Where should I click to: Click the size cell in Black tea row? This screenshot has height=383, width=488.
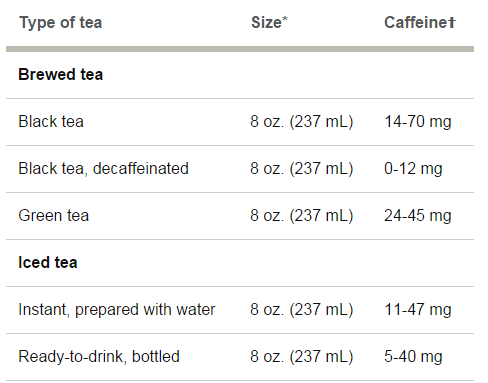[x=302, y=121]
